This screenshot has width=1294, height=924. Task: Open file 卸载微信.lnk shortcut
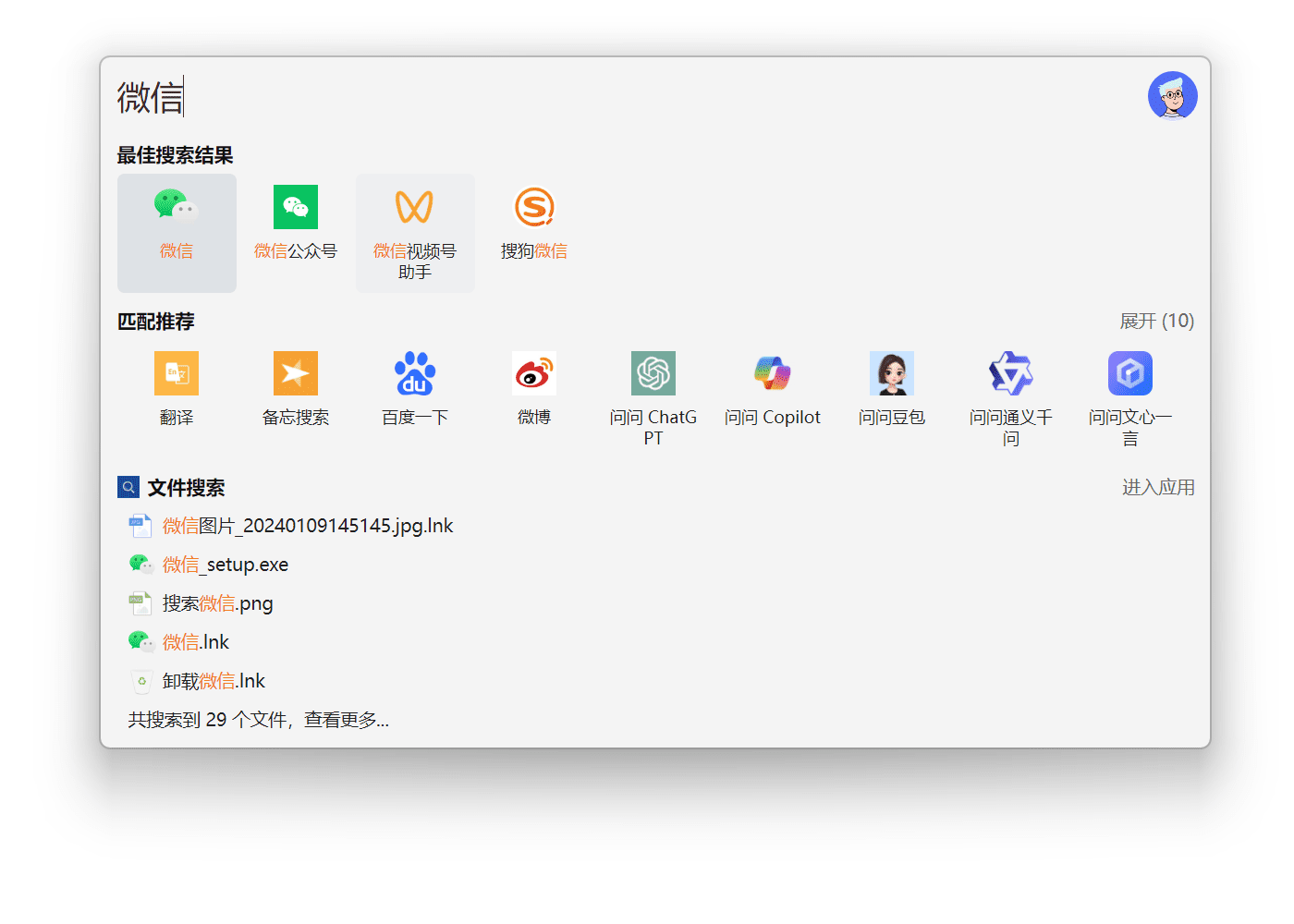point(214,681)
